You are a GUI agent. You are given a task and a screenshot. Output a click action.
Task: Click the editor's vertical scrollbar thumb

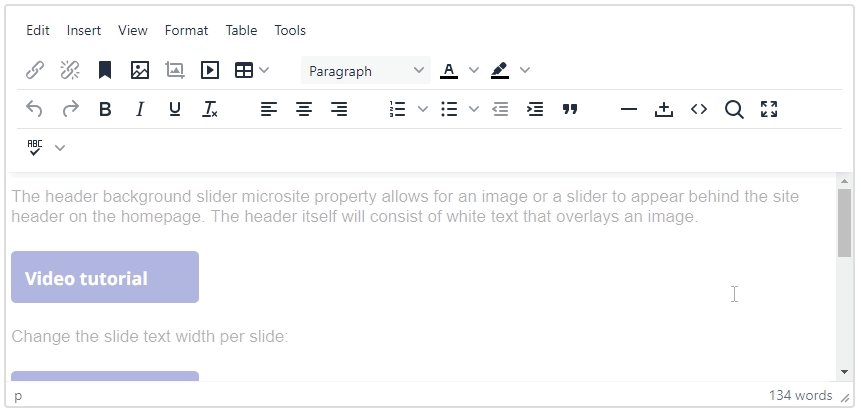(844, 222)
